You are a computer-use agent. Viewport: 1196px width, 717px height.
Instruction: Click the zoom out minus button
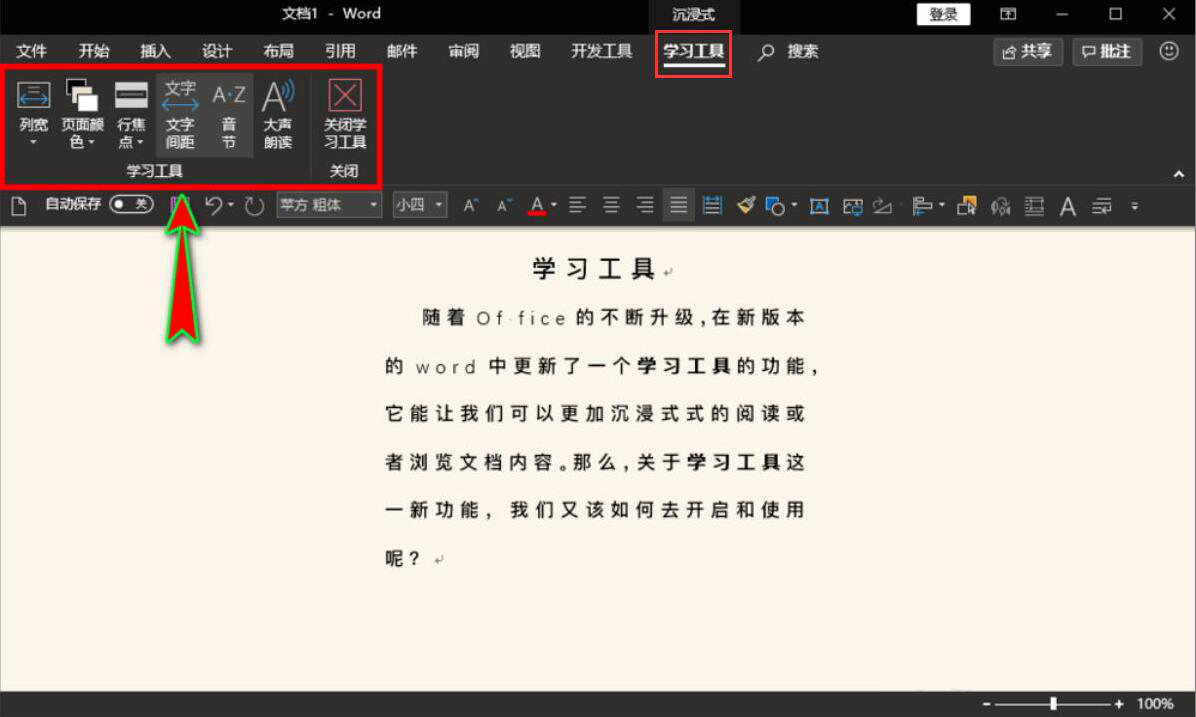coord(986,703)
